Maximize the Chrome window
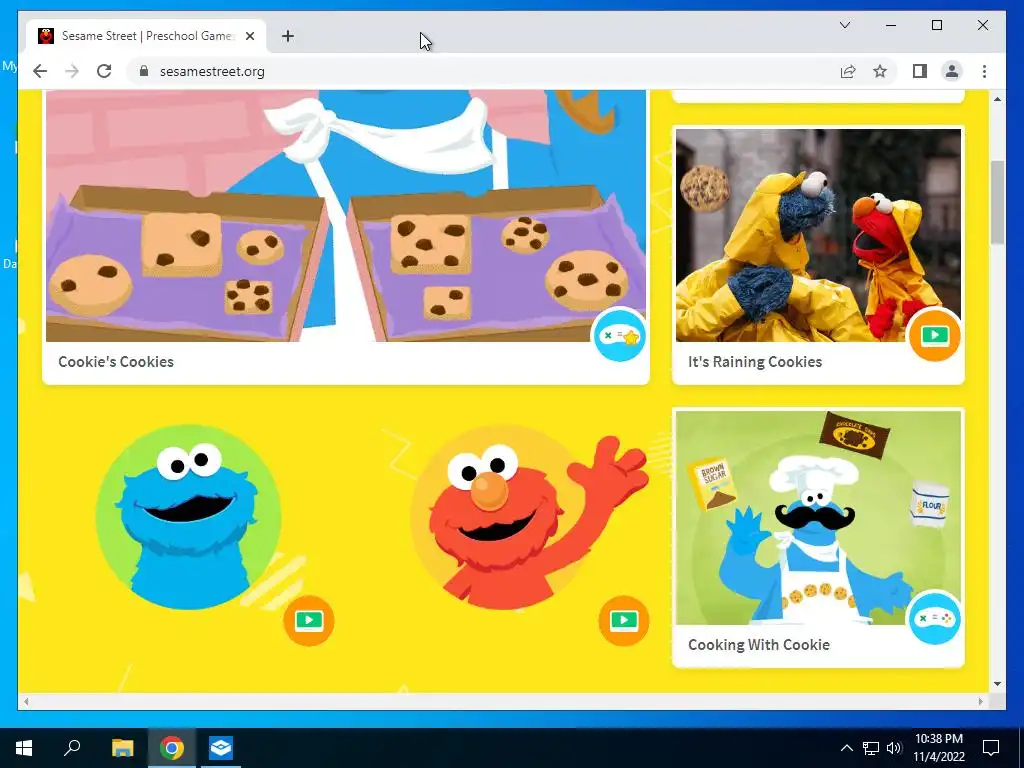The image size is (1024, 768). [936, 25]
